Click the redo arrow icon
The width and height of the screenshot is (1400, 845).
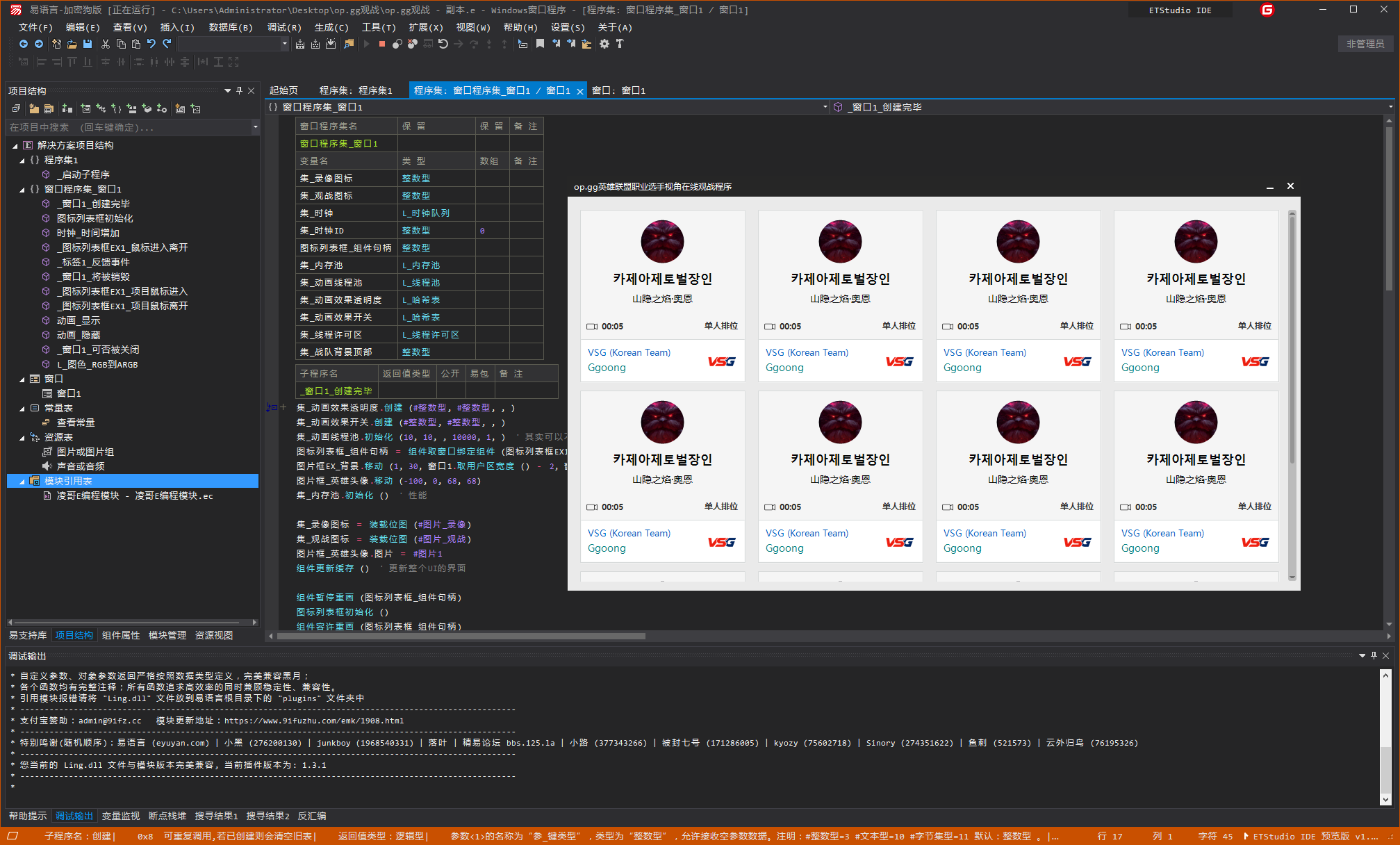[167, 44]
